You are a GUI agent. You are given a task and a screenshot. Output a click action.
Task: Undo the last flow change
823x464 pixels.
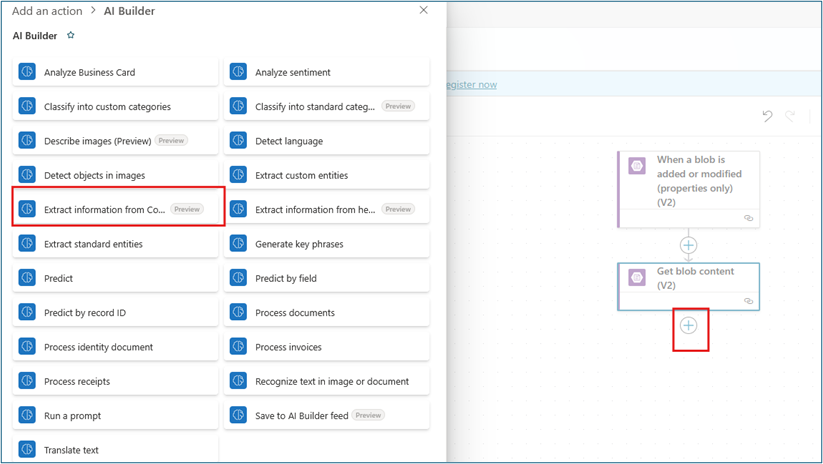point(767,115)
